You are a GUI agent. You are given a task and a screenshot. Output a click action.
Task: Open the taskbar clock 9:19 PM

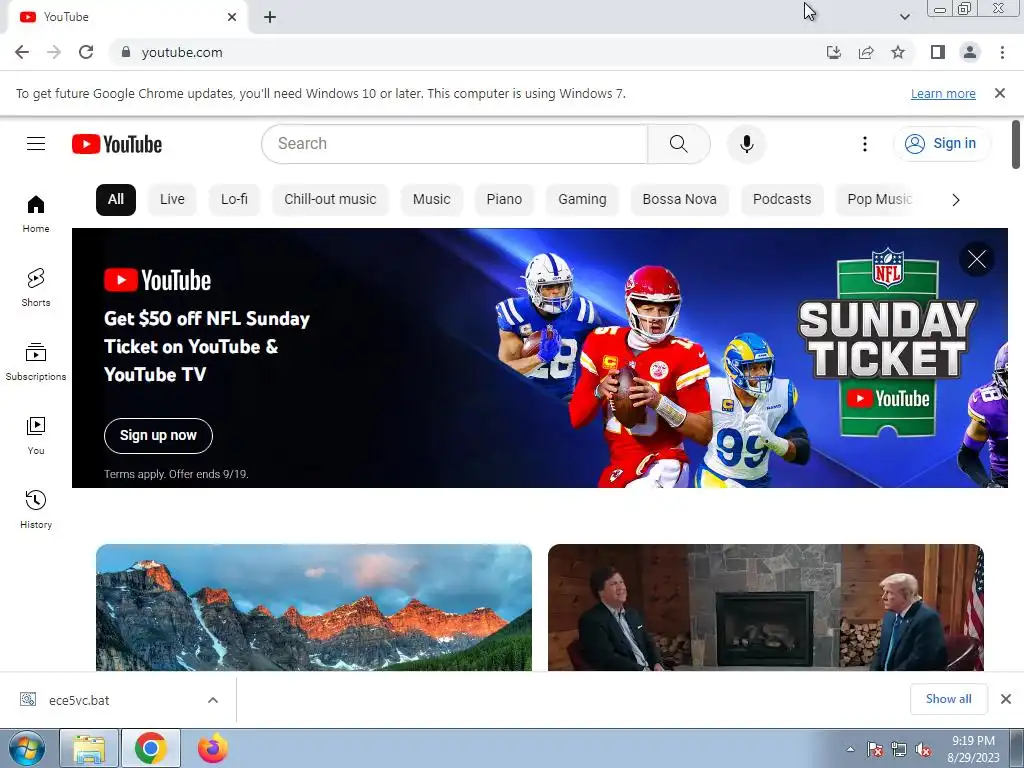click(973, 749)
